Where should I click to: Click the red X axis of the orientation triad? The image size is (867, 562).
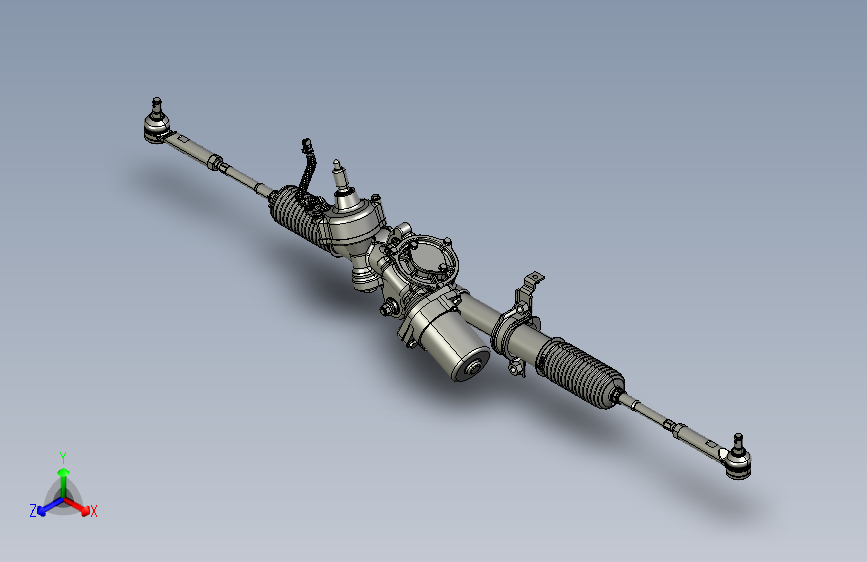(x=77, y=505)
